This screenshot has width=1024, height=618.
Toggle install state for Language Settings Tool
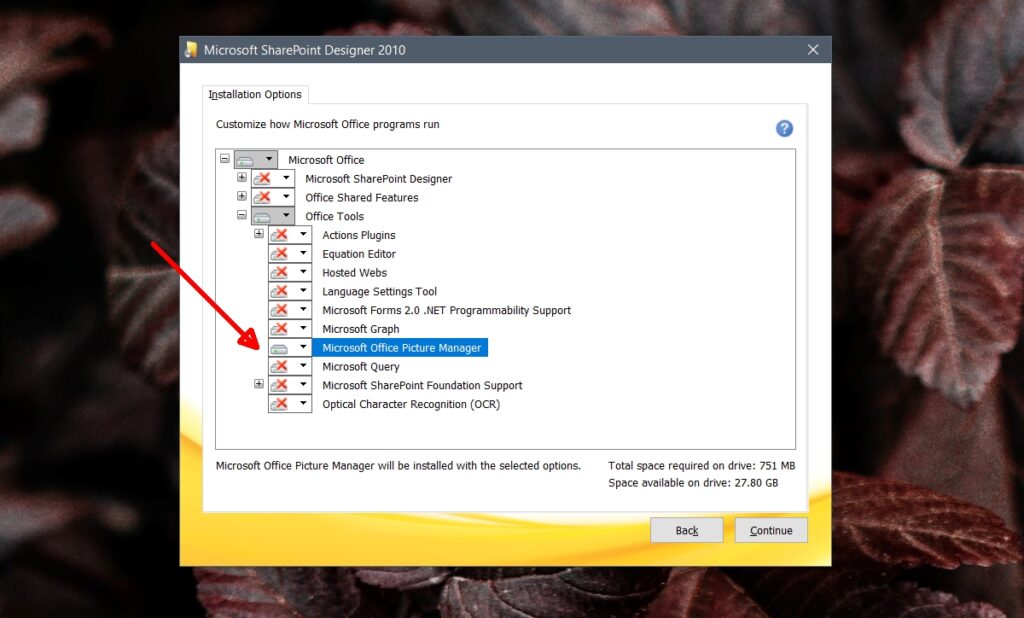pyautogui.click(x=282, y=291)
